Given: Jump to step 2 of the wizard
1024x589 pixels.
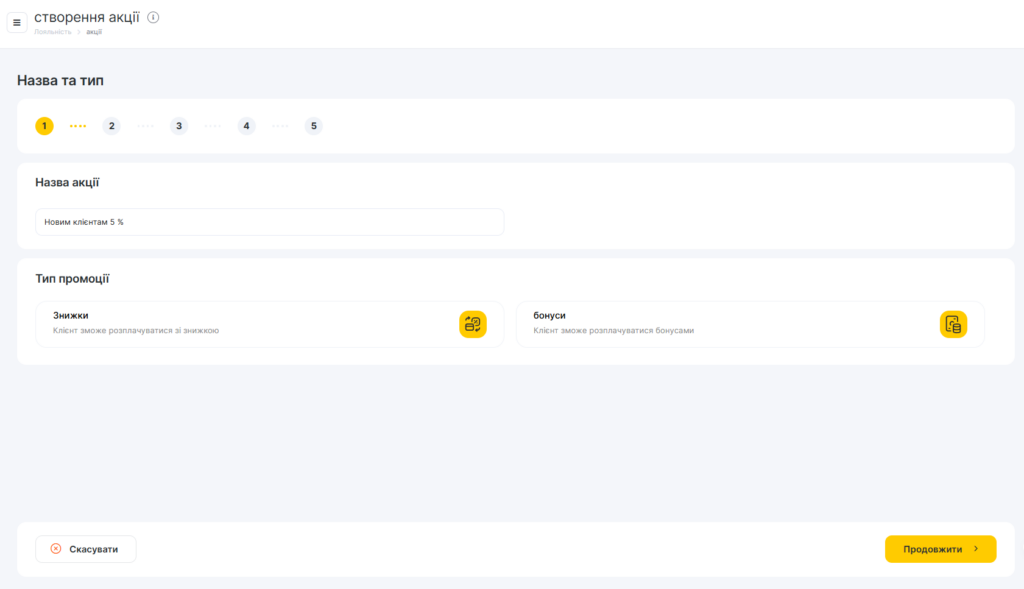Looking at the screenshot, I should (x=111, y=126).
